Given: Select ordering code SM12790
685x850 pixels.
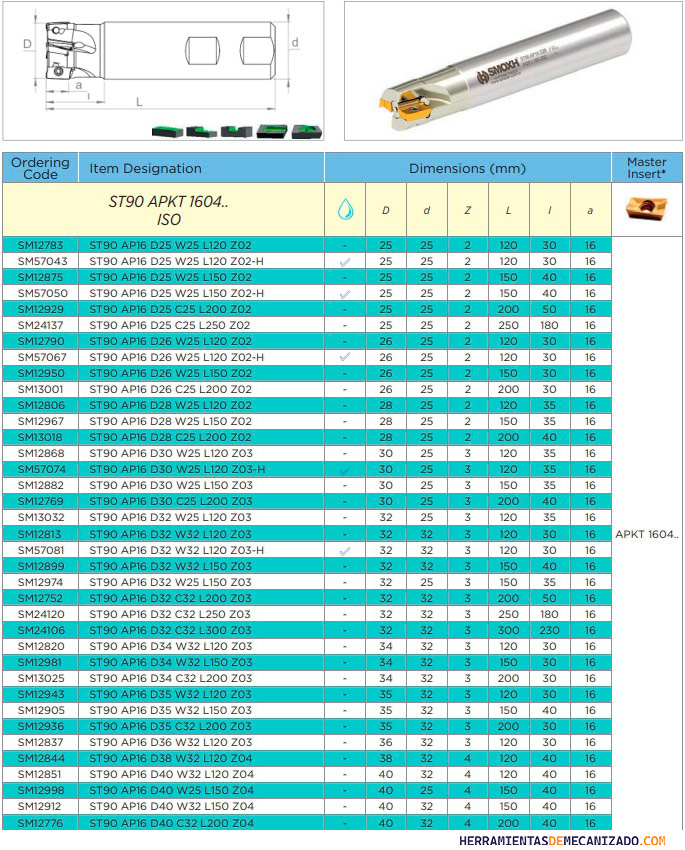Looking at the screenshot, I should 41,341.
